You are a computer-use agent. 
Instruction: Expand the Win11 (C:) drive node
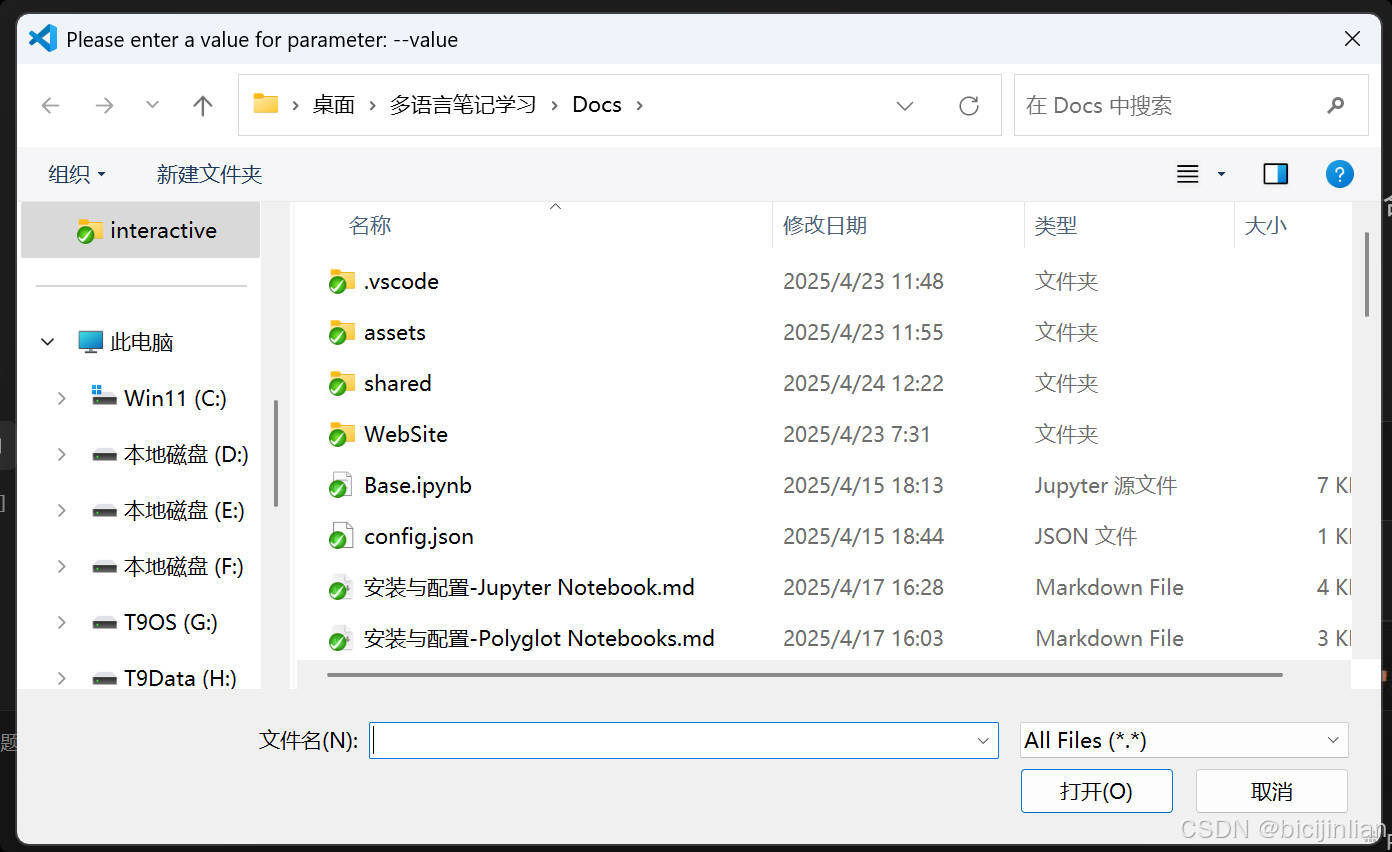[x=61, y=398]
